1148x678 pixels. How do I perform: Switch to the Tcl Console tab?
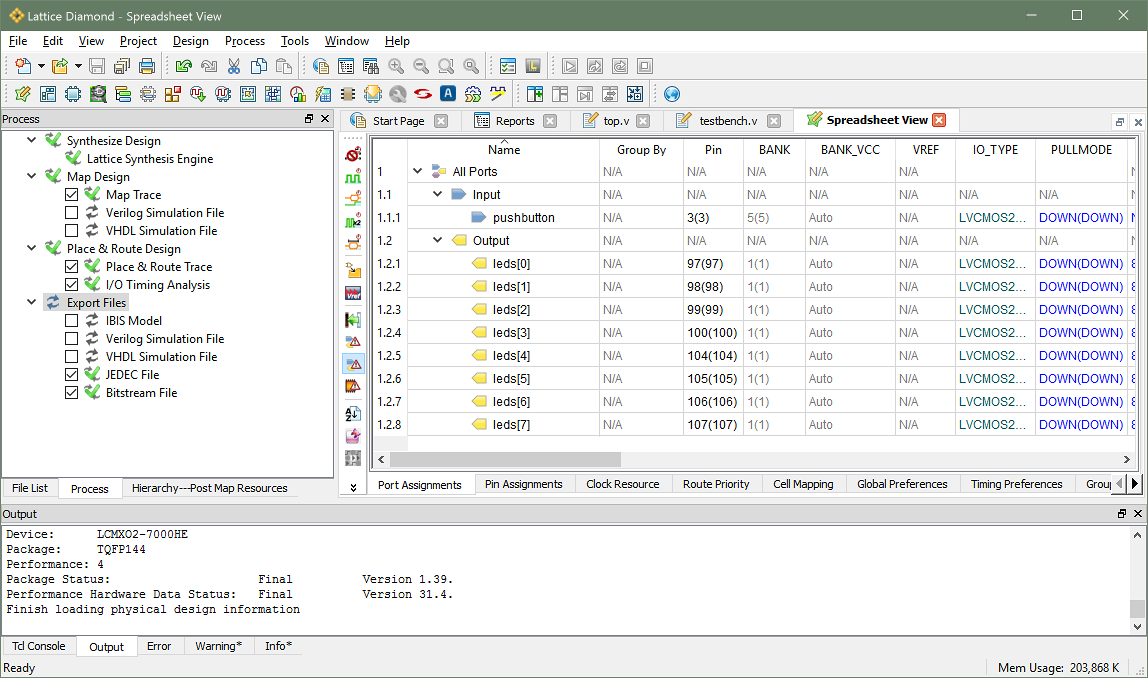coord(39,646)
